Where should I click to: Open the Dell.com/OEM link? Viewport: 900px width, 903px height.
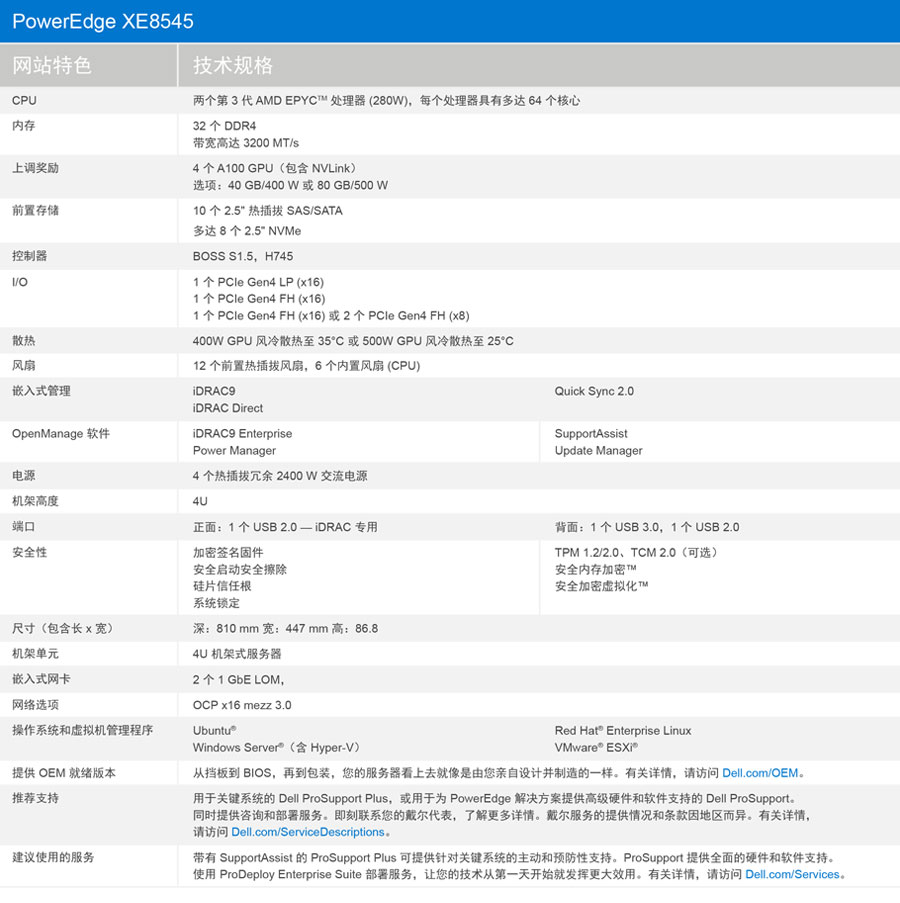pos(760,773)
